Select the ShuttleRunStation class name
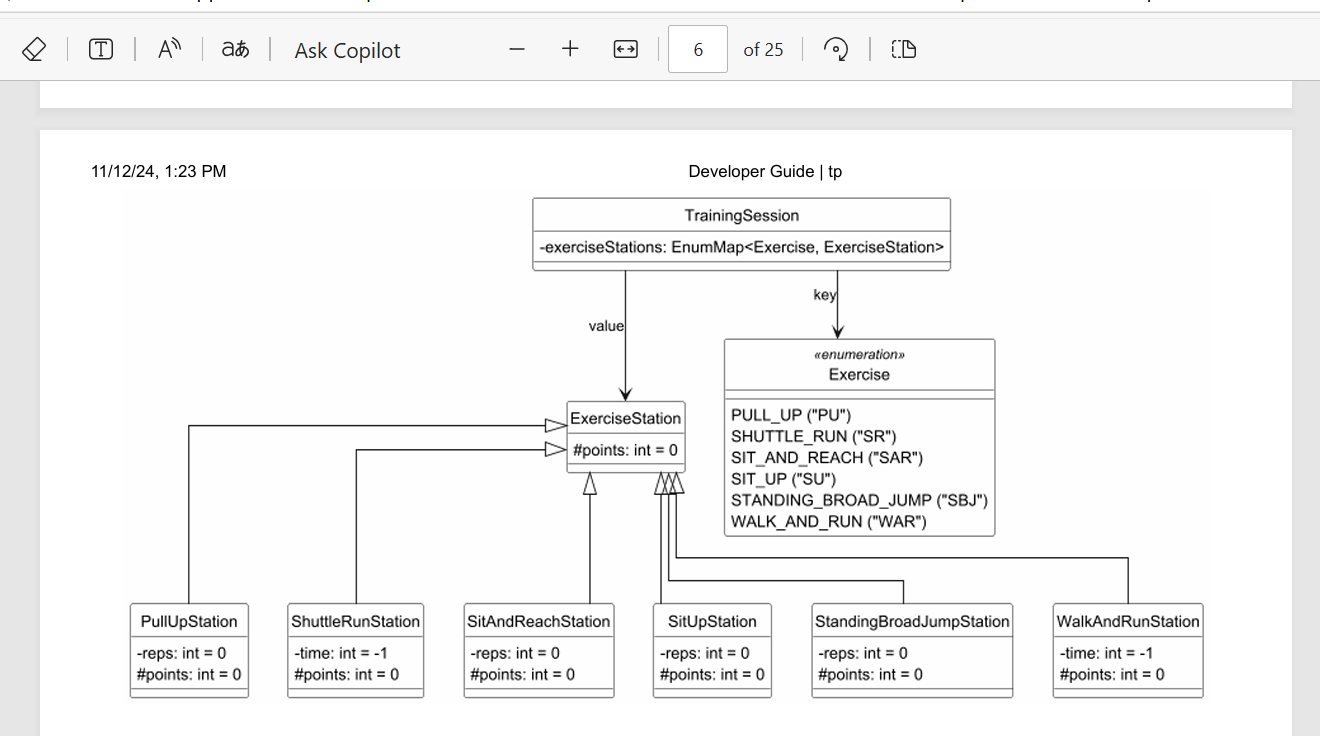 [x=355, y=621]
